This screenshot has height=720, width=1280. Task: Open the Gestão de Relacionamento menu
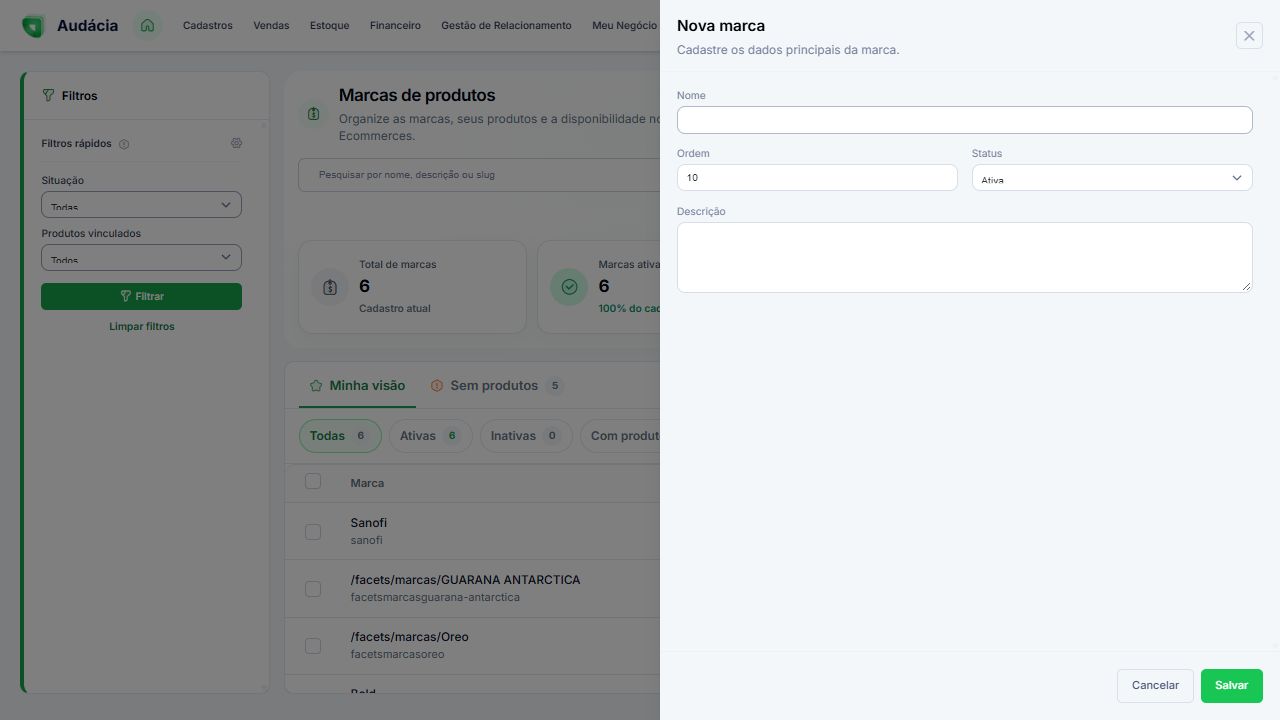pyautogui.click(x=506, y=26)
